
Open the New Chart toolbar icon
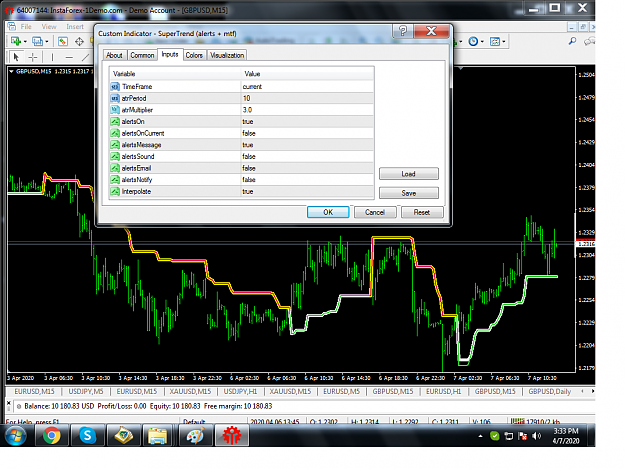point(16,41)
